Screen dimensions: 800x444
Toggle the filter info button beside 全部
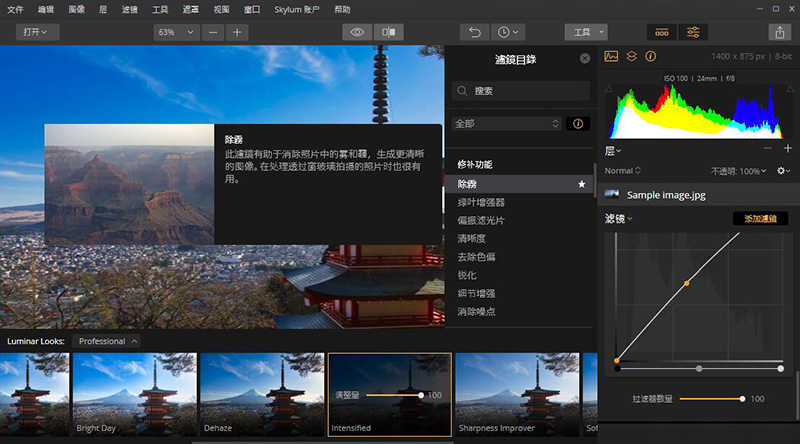coord(578,124)
